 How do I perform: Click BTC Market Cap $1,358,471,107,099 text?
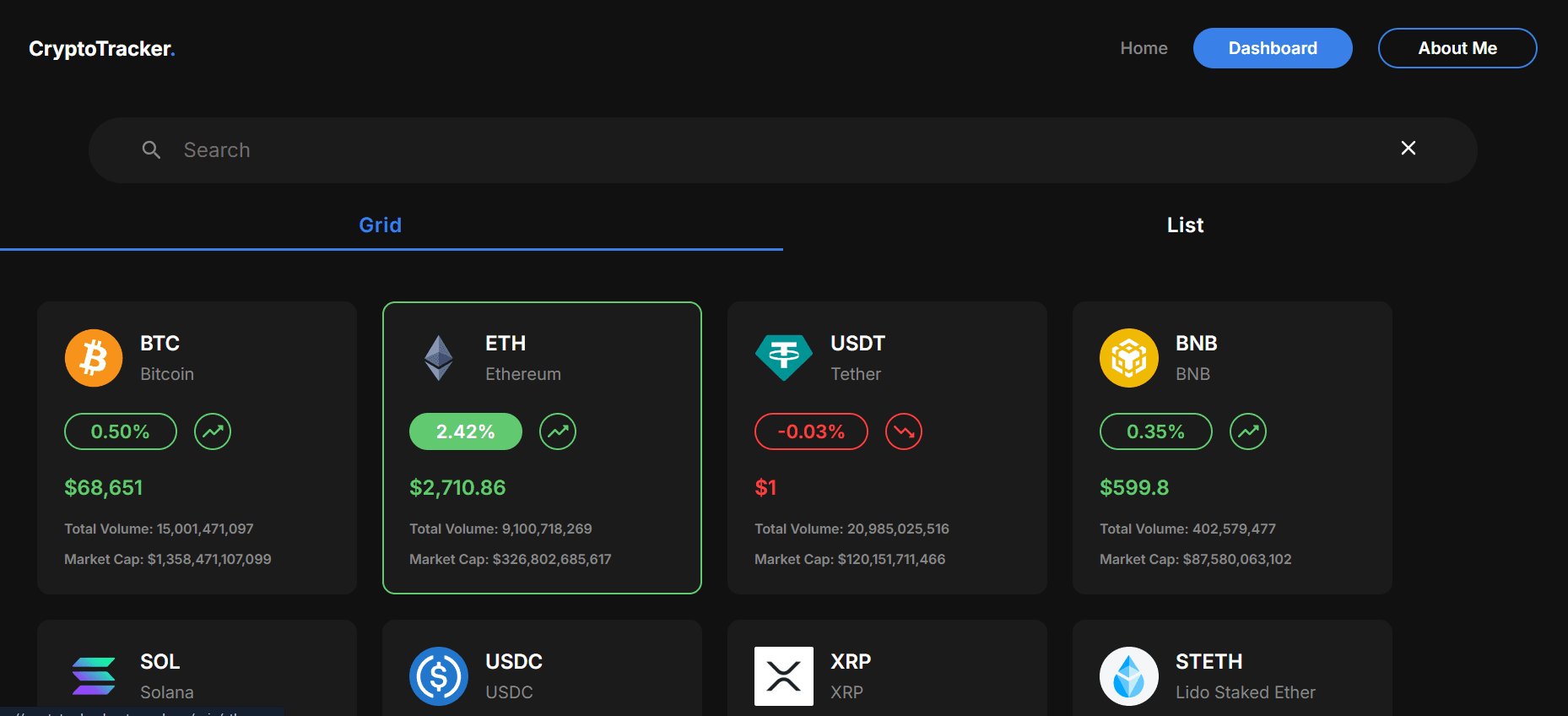[168, 559]
